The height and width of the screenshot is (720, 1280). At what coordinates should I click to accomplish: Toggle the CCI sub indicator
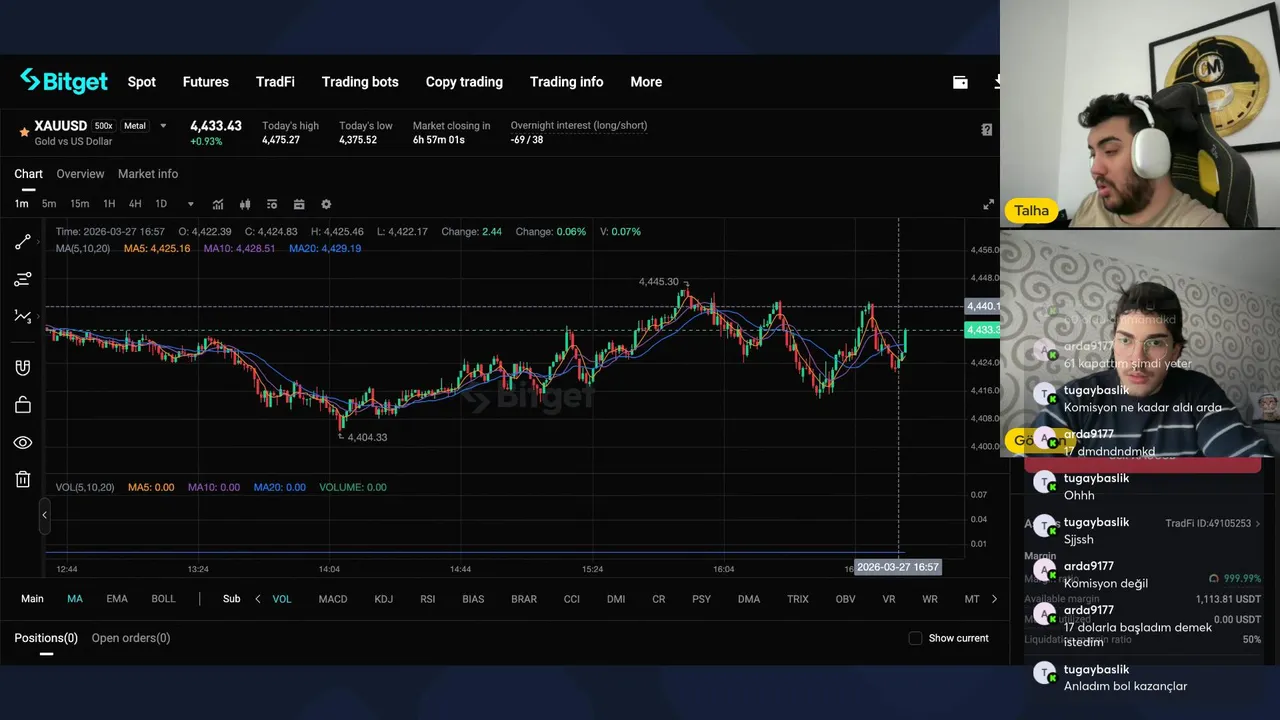tap(572, 599)
